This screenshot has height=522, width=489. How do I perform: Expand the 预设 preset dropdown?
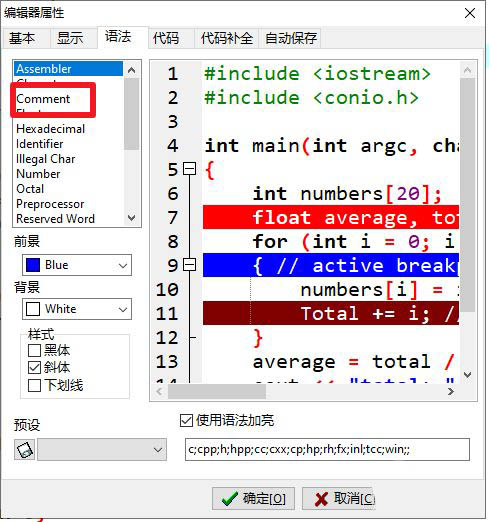pyautogui.click(x=102, y=450)
